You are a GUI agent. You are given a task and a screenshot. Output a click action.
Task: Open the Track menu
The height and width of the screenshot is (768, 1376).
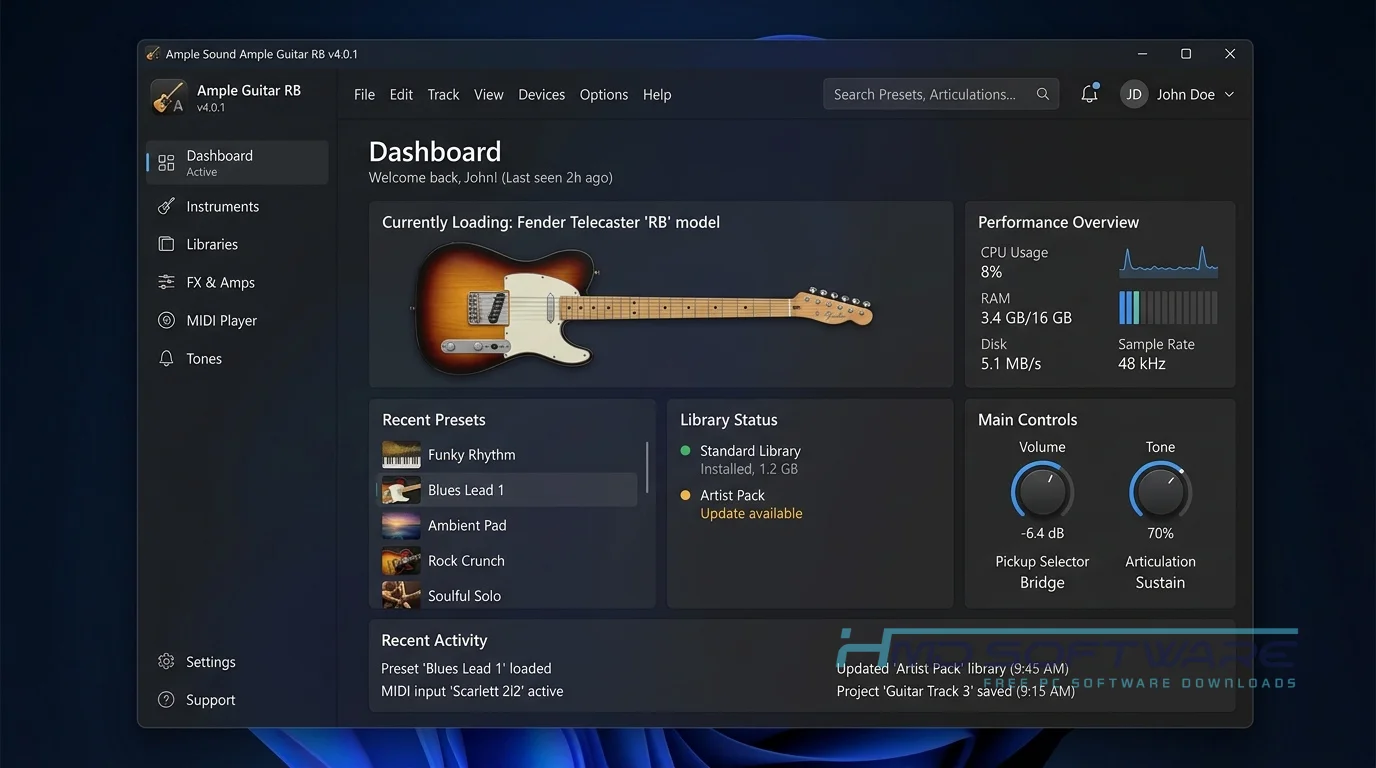(x=443, y=94)
